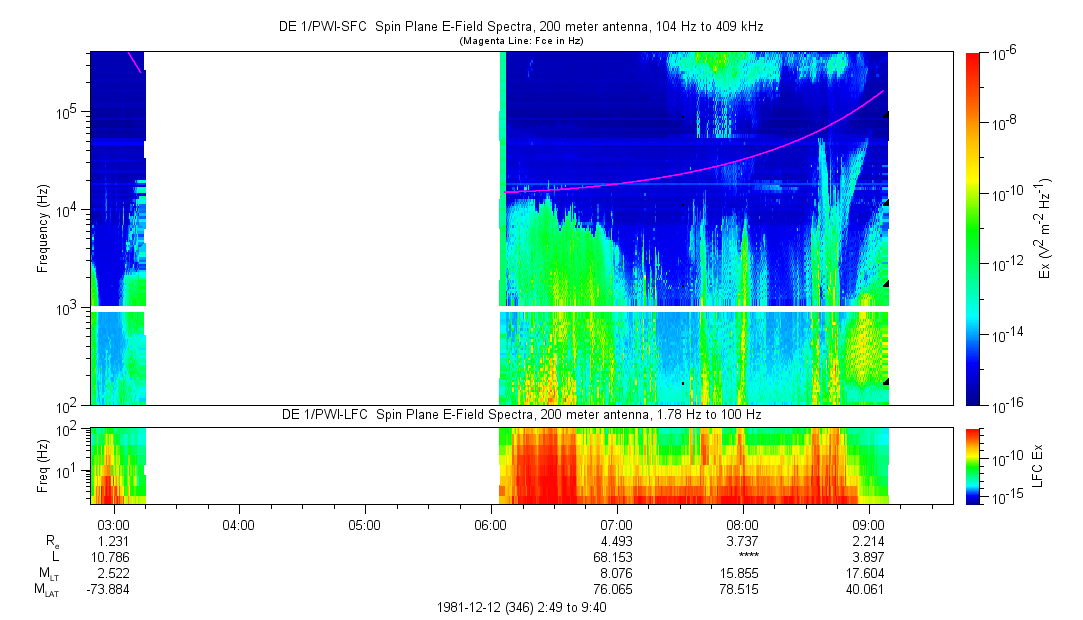Select the 08:00 time axis tick label

[x=742, y=525]
